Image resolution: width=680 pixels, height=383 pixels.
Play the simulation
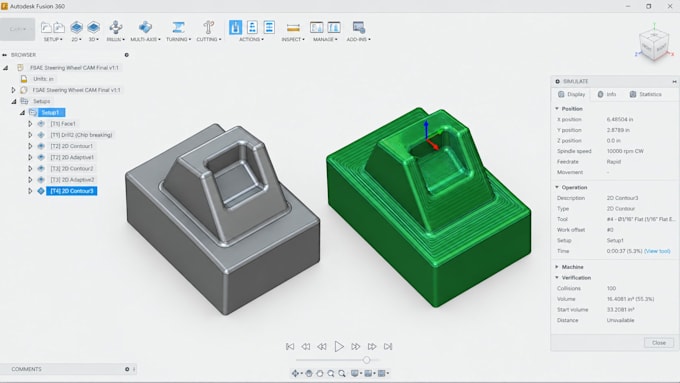click(x=339, y=346)
